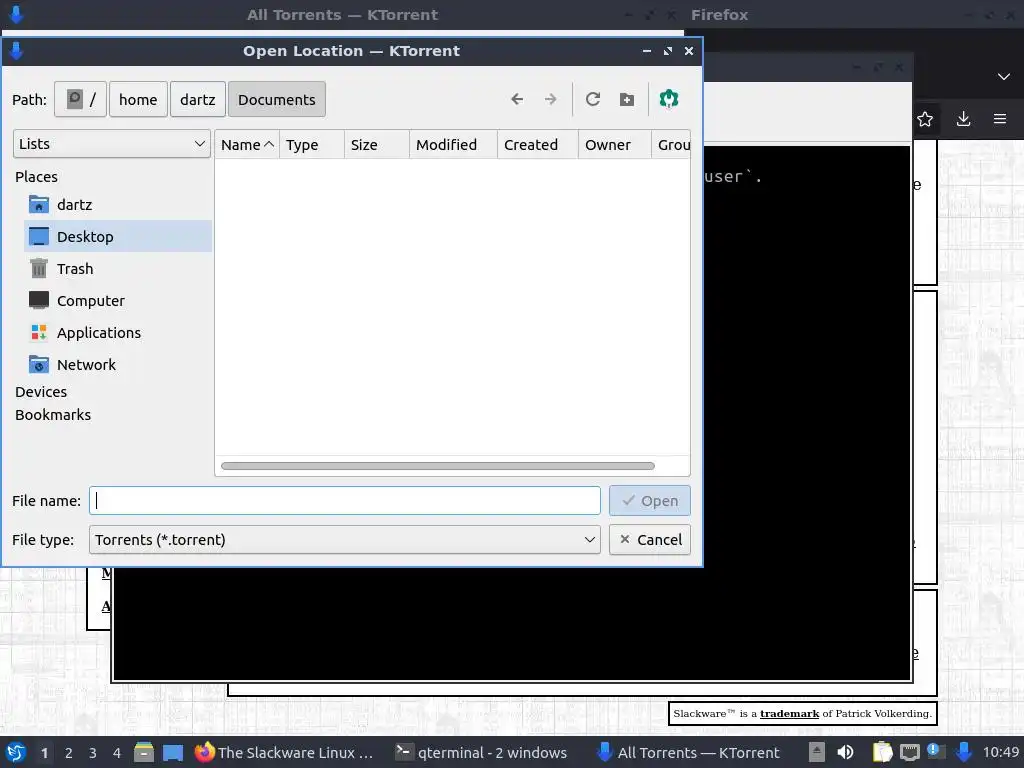
Task: Jump to the home path segment
Action: (138, 99)
